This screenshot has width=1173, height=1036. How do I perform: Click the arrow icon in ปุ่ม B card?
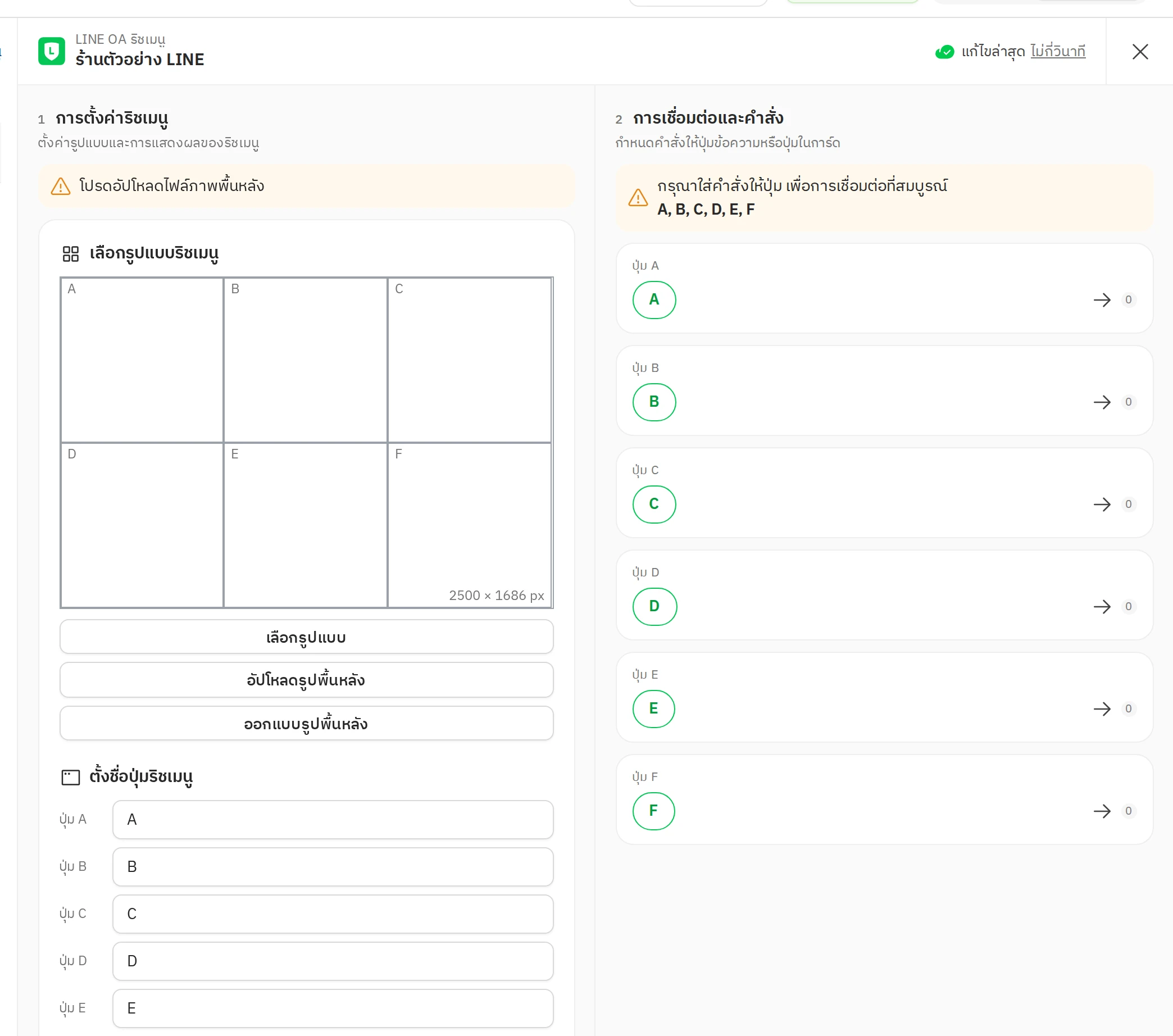pos(1102,402)
